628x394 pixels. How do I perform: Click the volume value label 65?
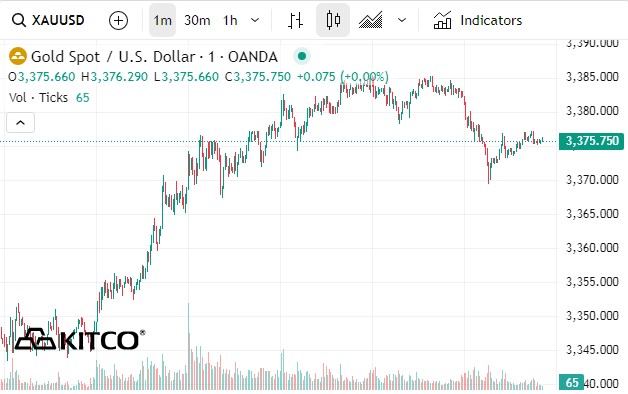point(572,382)
